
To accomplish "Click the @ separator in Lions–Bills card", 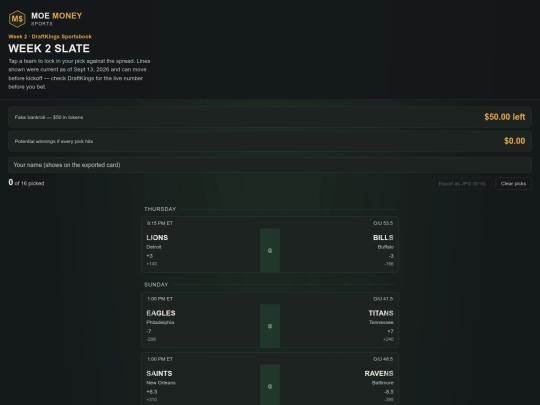I will [x=270, y=251].
